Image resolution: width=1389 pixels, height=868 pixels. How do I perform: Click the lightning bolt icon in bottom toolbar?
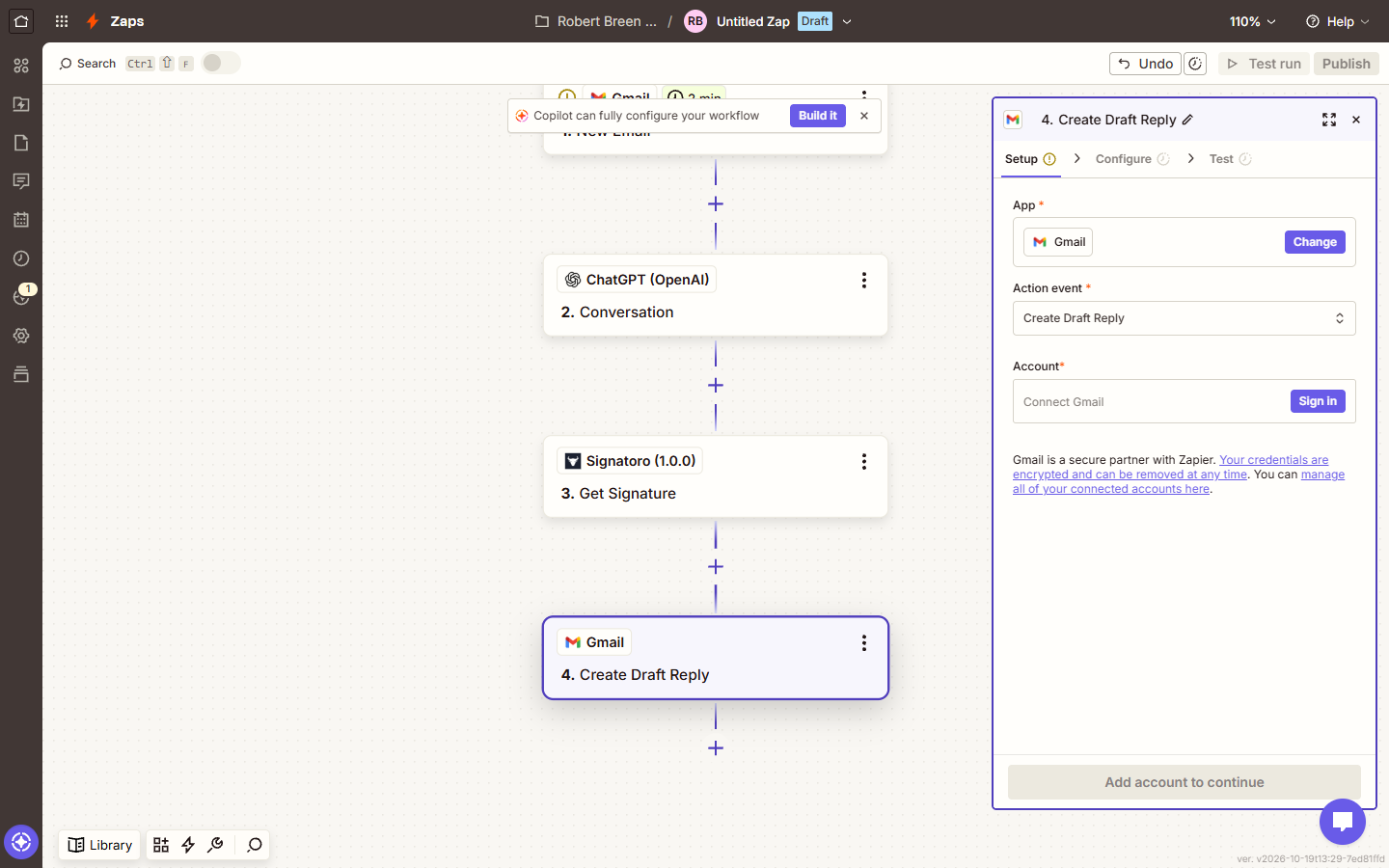click(x=188, y=845)
